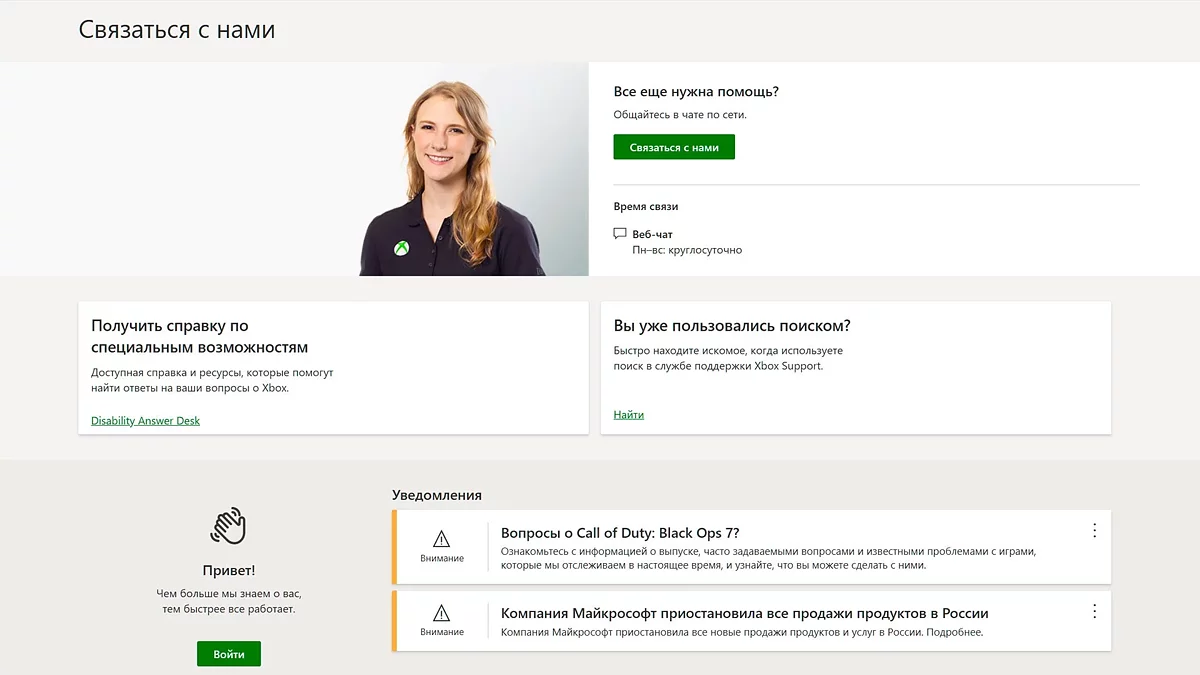Viewport: 1200px width, 675px height.
Task: Click the Xbox logo badge on shirt
Action: pyautogui.click(x=400, y=247)
